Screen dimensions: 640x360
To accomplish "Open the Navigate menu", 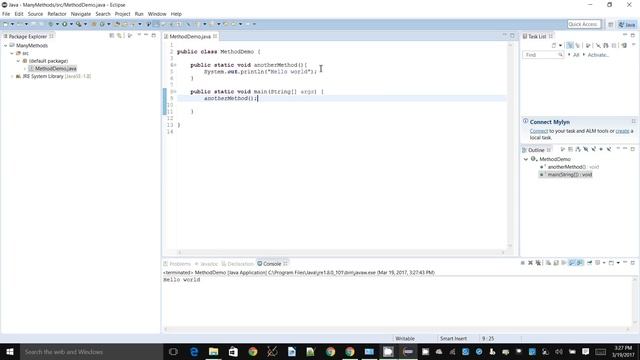I will coord(81,14).
